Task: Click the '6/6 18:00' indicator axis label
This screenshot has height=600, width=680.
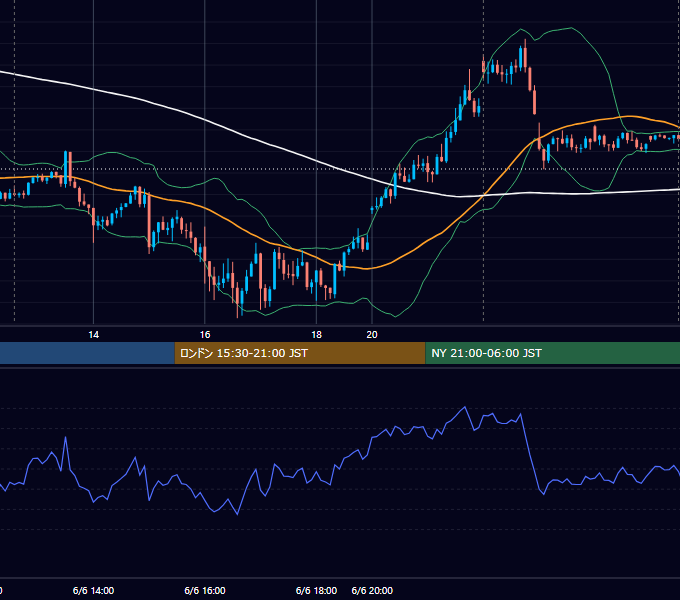Action: pyautogui.click(x=316, y=590)
